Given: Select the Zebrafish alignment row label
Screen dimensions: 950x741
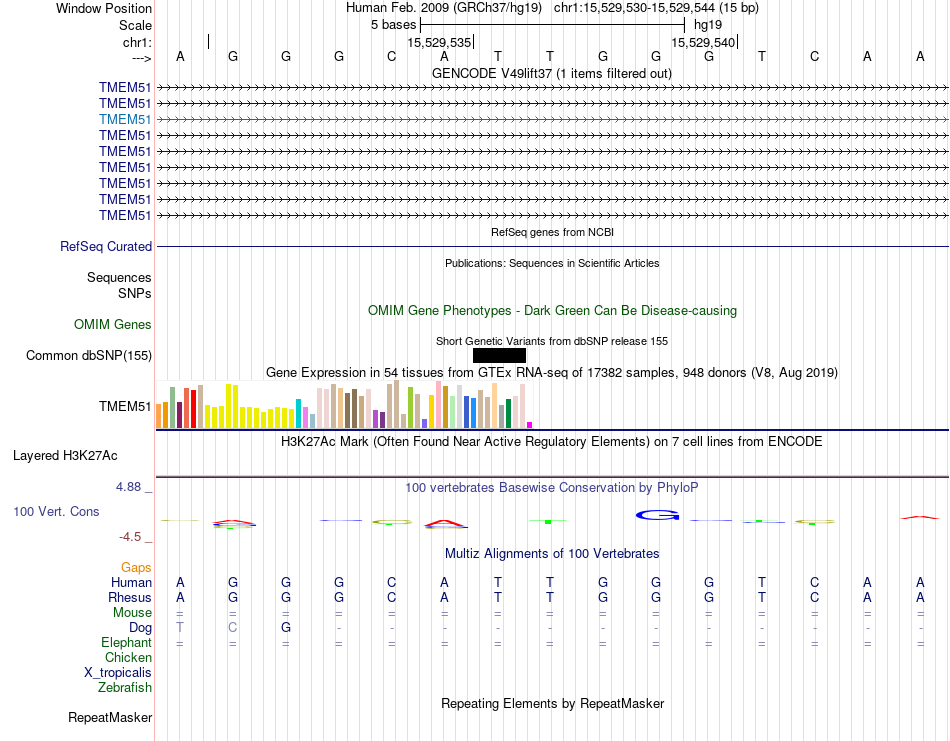Looking at the screenshot, I should pyautogui.click(x=125, y=688).
